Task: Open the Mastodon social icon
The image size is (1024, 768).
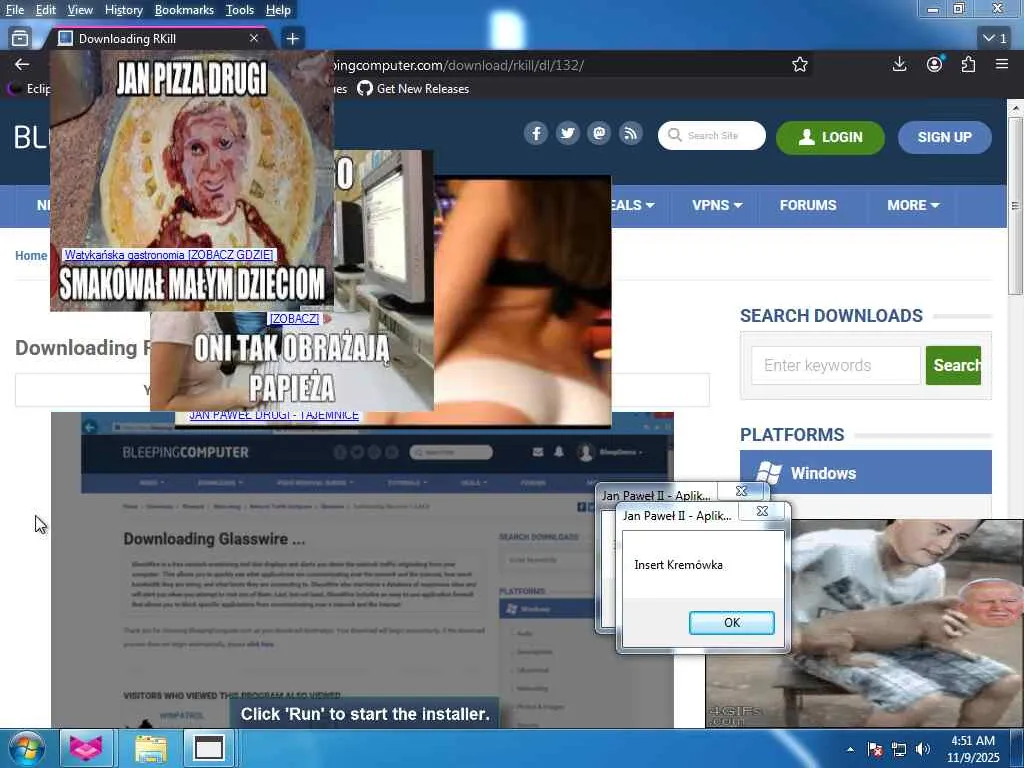Action: [x=599, y=134]
